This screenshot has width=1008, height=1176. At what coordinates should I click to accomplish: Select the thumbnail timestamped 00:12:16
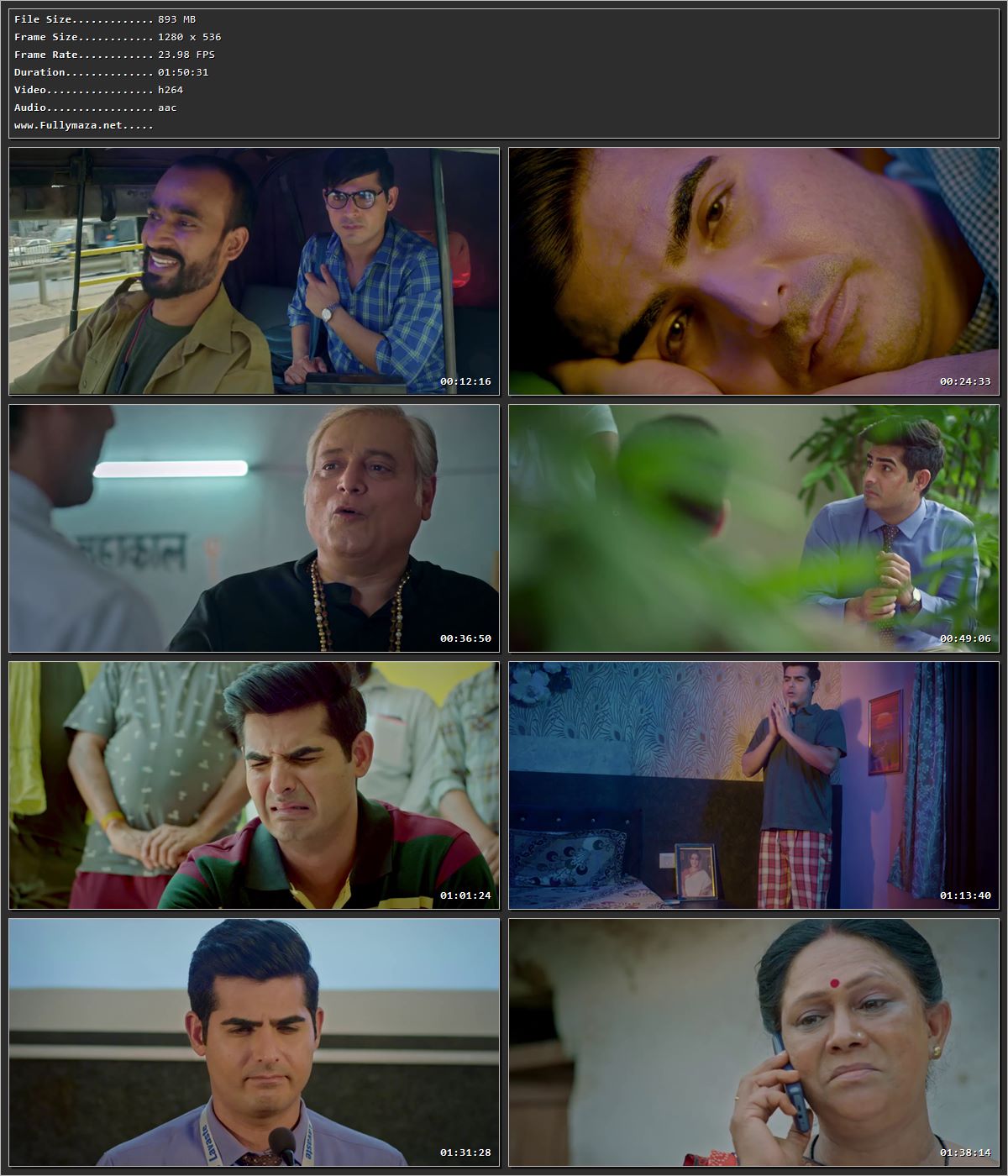coord(255,271)
